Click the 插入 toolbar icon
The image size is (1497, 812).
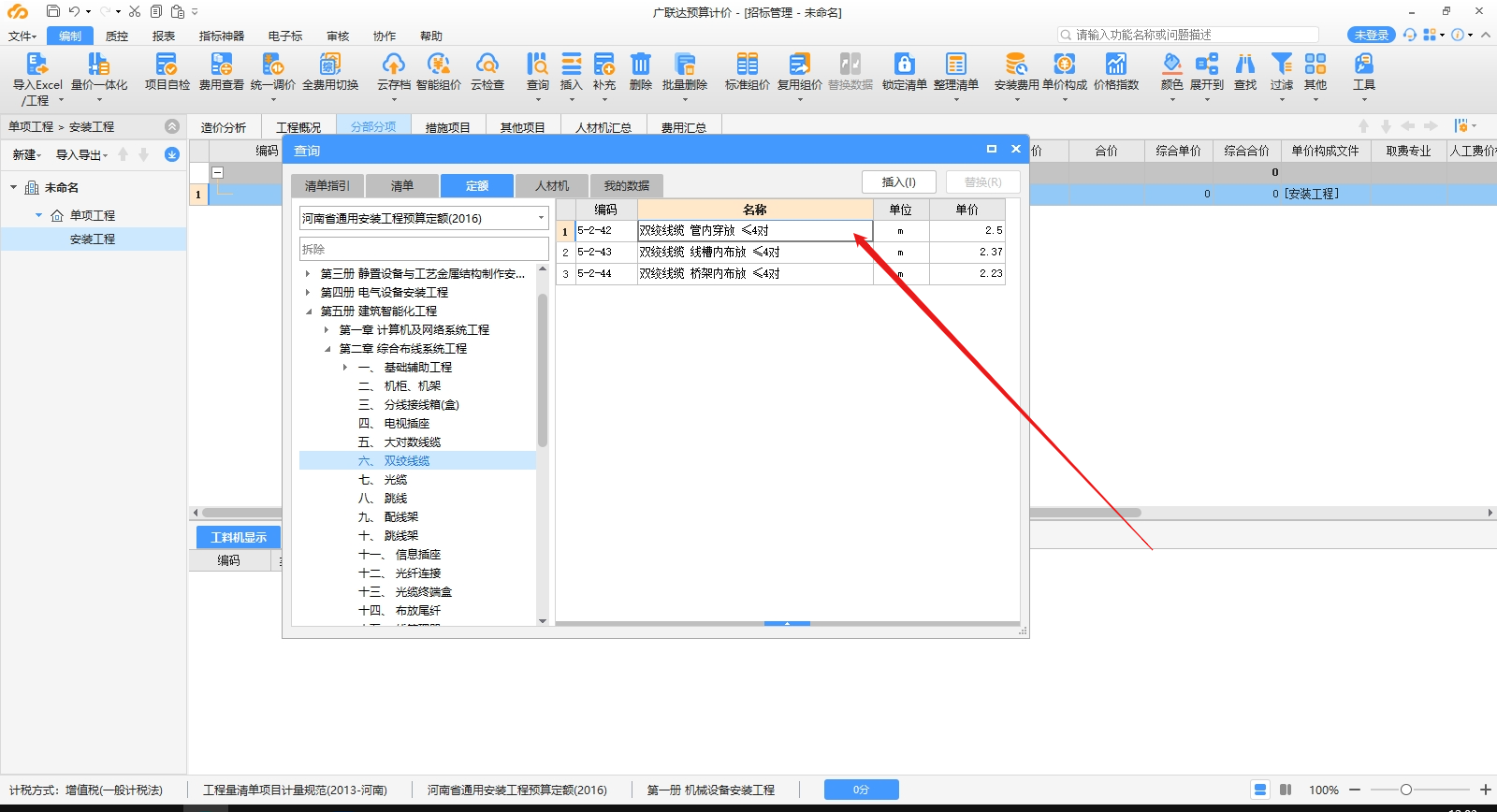pyautogui.click(x=571, y=64)
